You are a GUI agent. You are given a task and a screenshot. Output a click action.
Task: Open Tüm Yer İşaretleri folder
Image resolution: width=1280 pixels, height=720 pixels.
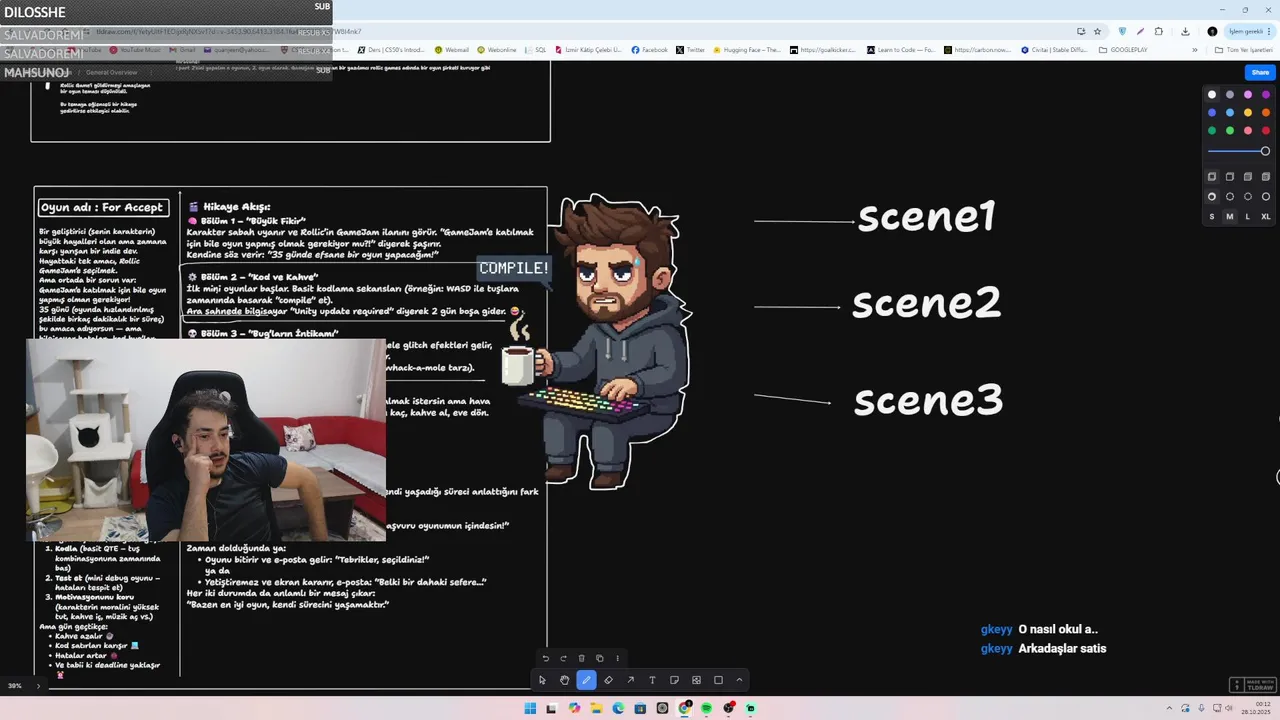pyautogui.click(x=1243, y=50)
